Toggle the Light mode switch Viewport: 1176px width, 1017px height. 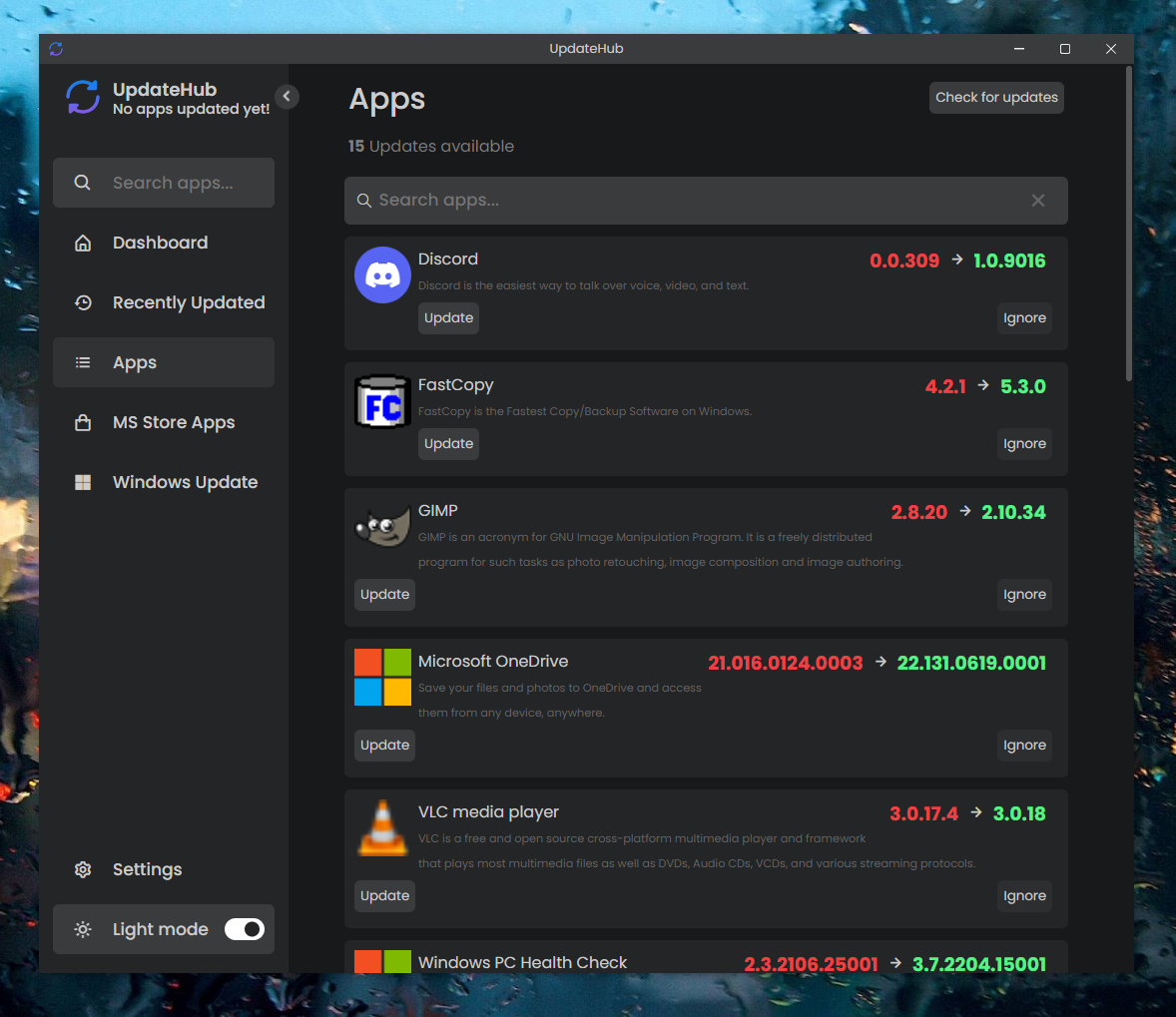tap(245, 929)
